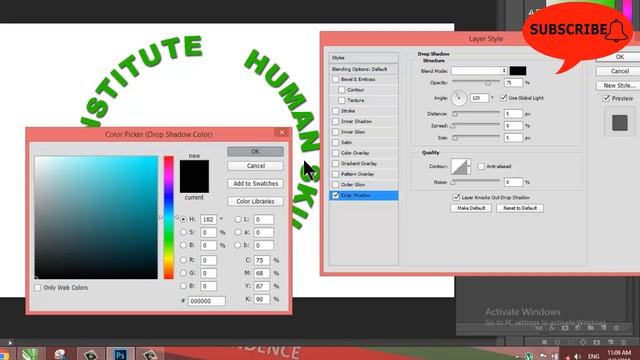Enable the Contour sub-option checkbox
Screen dimensions: 640x360
[342, 90]
